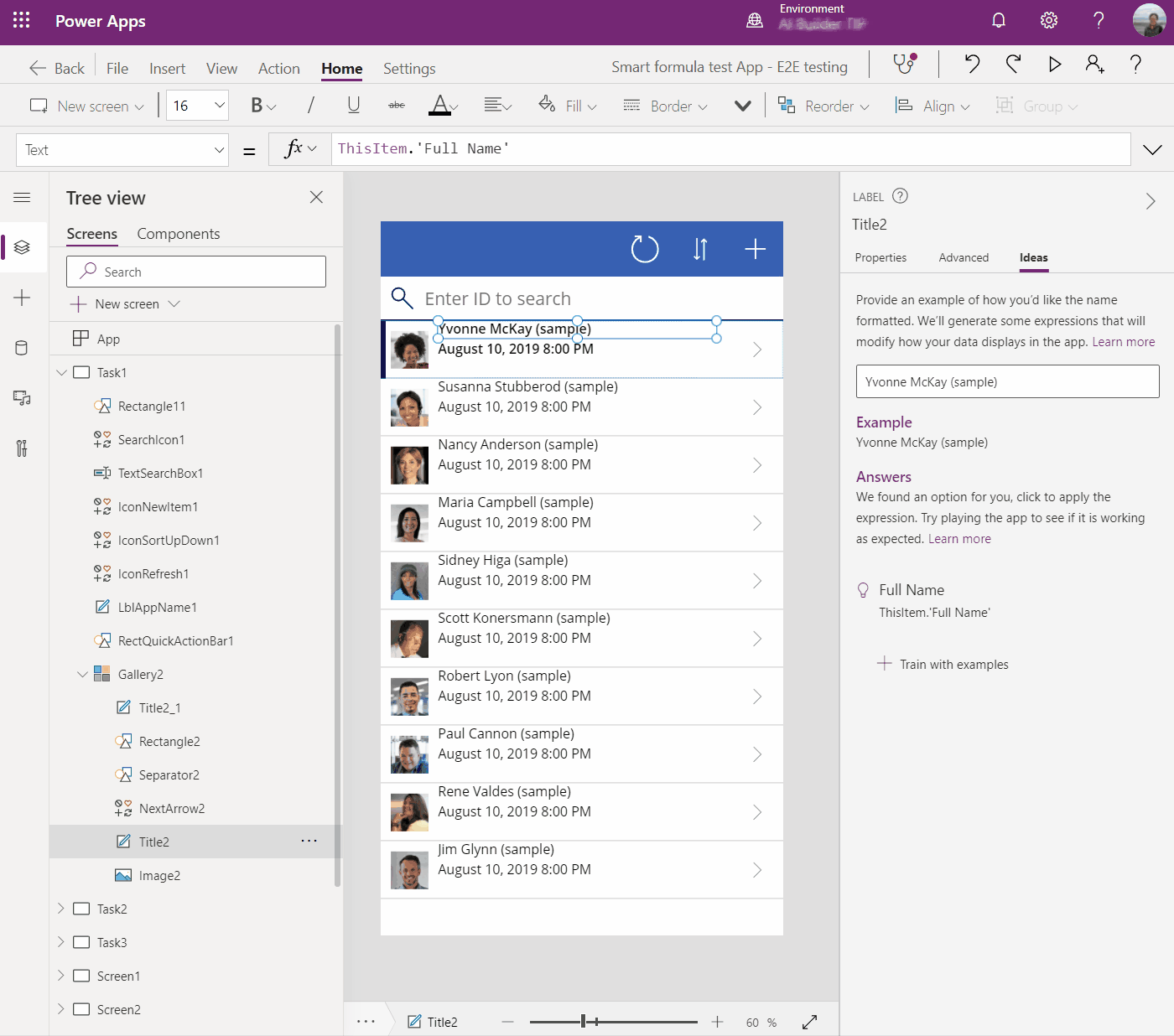Preview the app with play button
The width and height of the screenshot is (1174, 1036).
pos(1055,65)
